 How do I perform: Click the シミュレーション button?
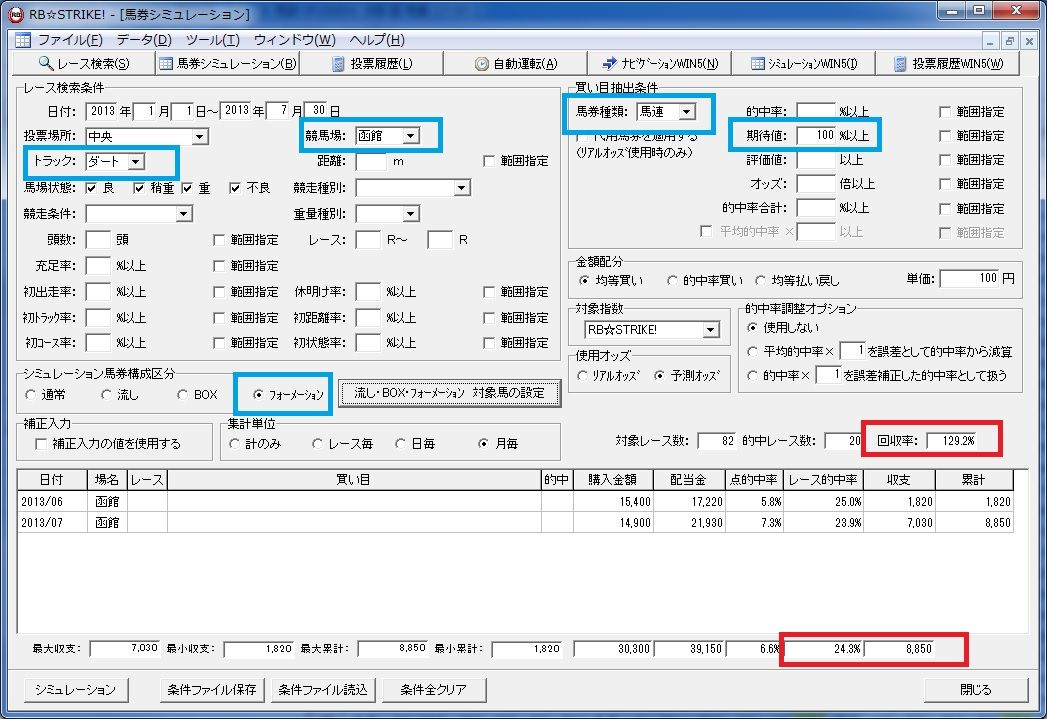point(75,690)
